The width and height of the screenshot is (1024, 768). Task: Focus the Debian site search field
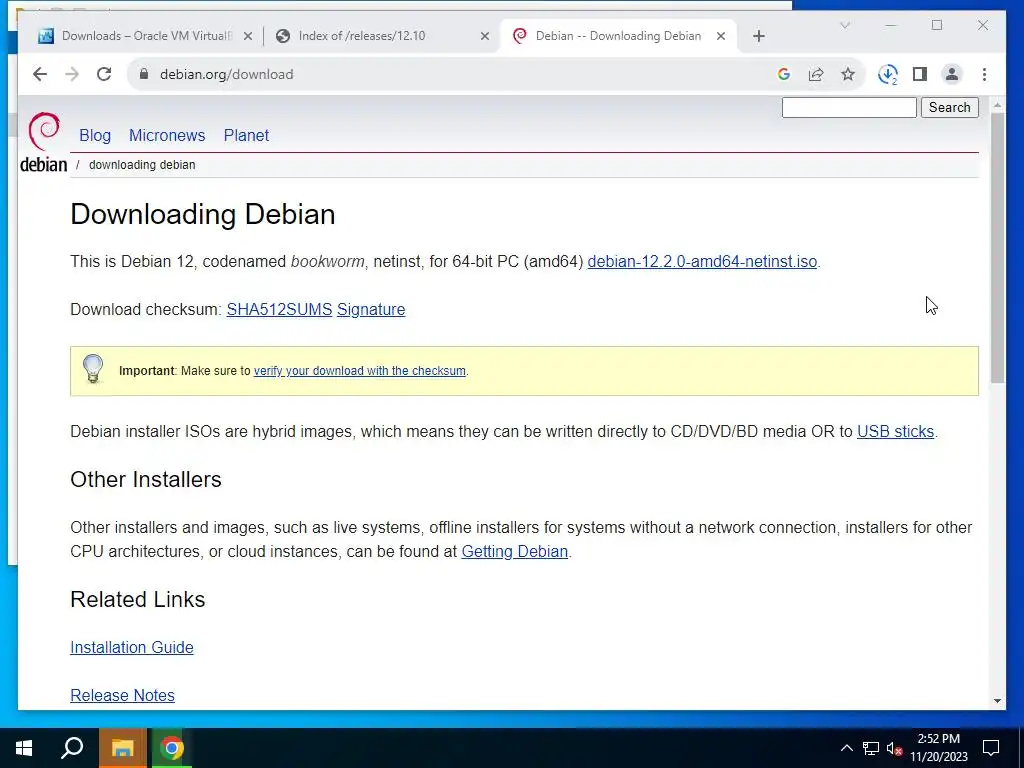849,108
